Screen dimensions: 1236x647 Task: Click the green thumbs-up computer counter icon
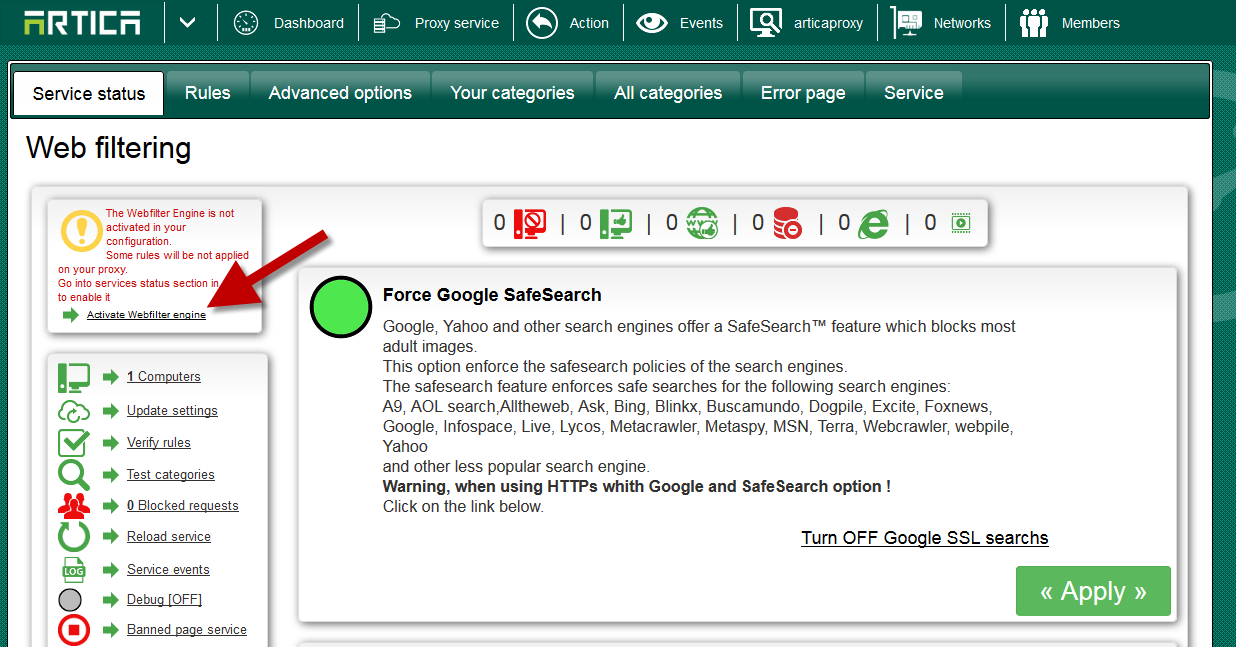[616, 223]
